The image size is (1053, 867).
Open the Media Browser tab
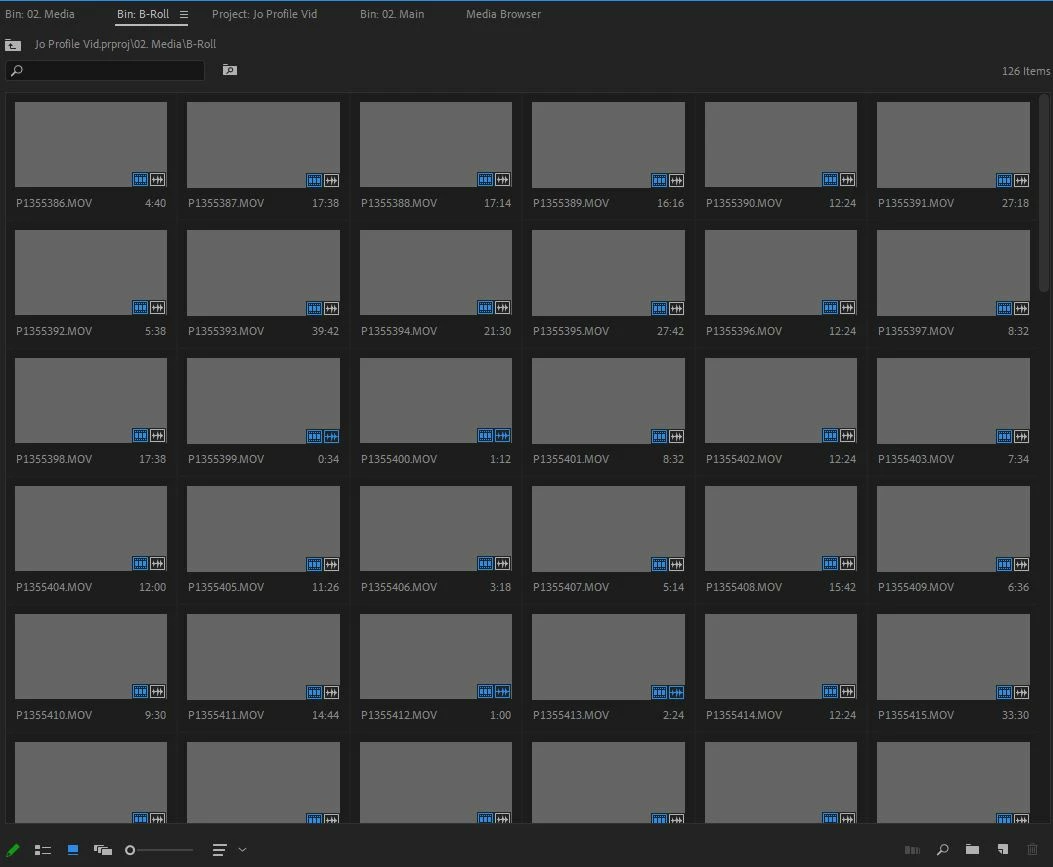[x=504, y=14]
